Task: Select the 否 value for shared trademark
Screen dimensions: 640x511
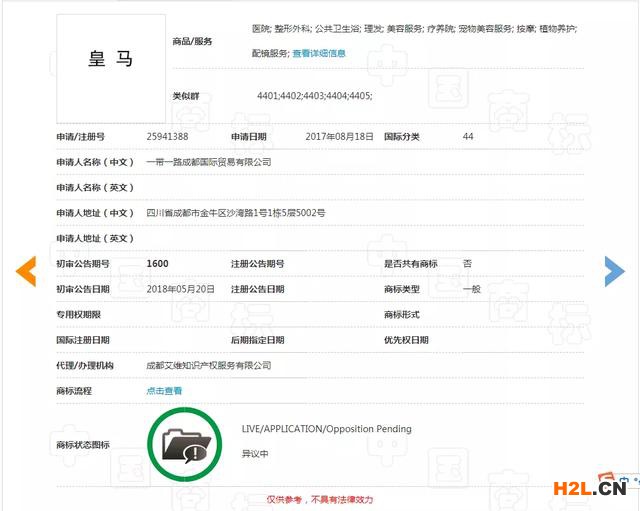Action: point(467,264)
